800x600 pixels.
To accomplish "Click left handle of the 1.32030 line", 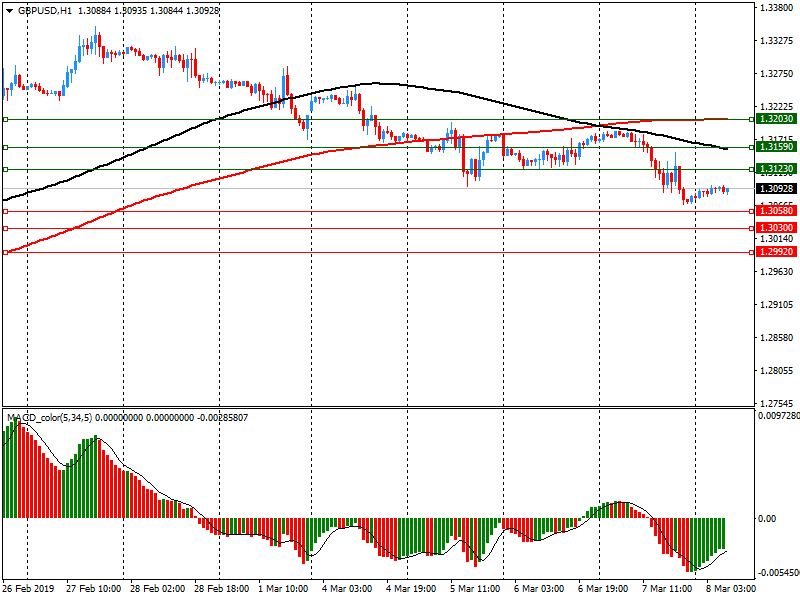I will pyautogui.click(x=6, y=119).
